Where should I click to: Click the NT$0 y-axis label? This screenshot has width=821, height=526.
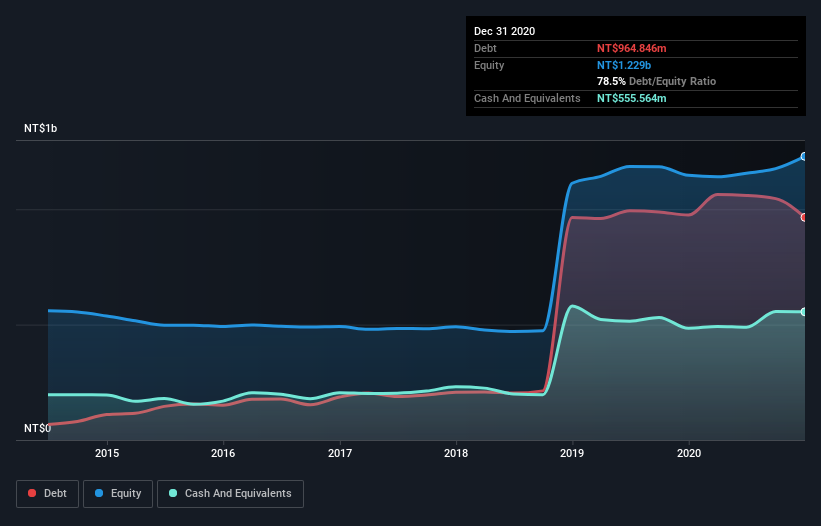point(37,428)
